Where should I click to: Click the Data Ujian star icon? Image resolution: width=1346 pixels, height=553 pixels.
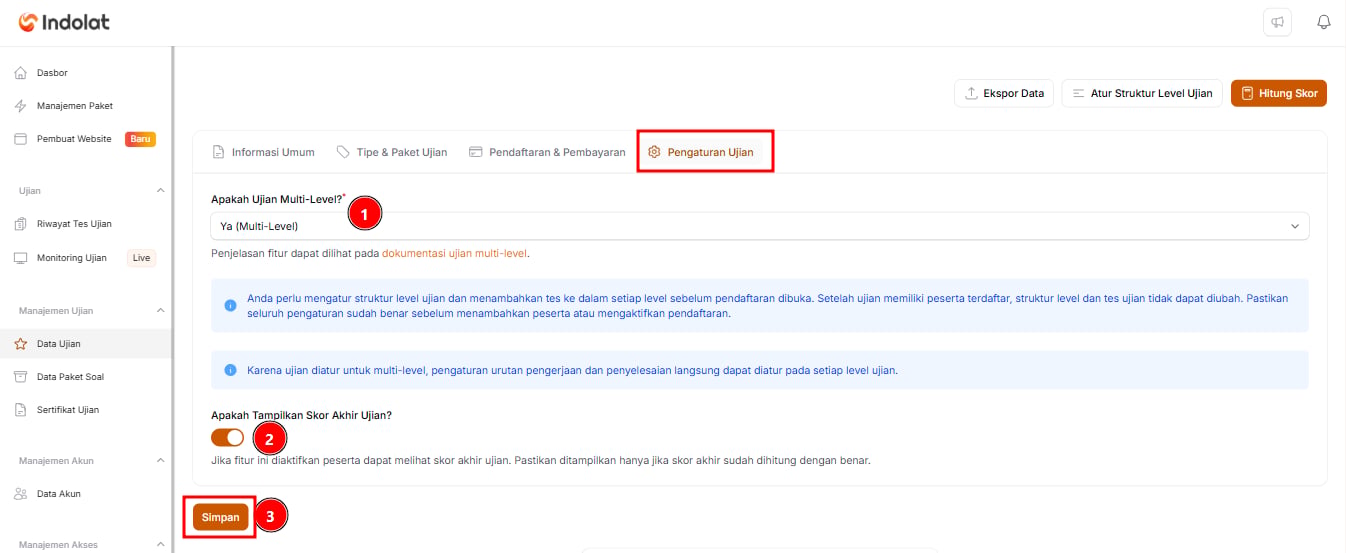[x=20, y=344]
